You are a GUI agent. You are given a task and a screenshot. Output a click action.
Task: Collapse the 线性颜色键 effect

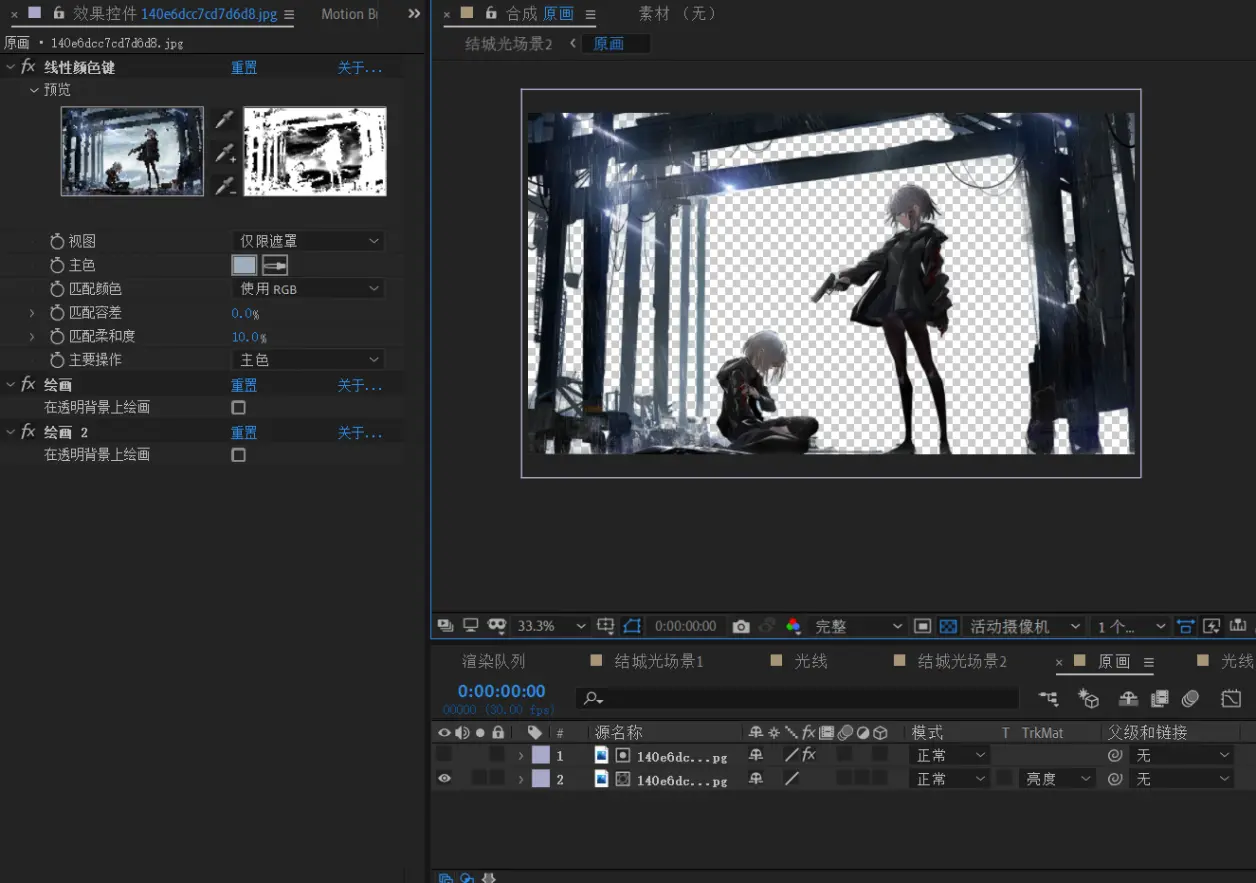[11, 67]
